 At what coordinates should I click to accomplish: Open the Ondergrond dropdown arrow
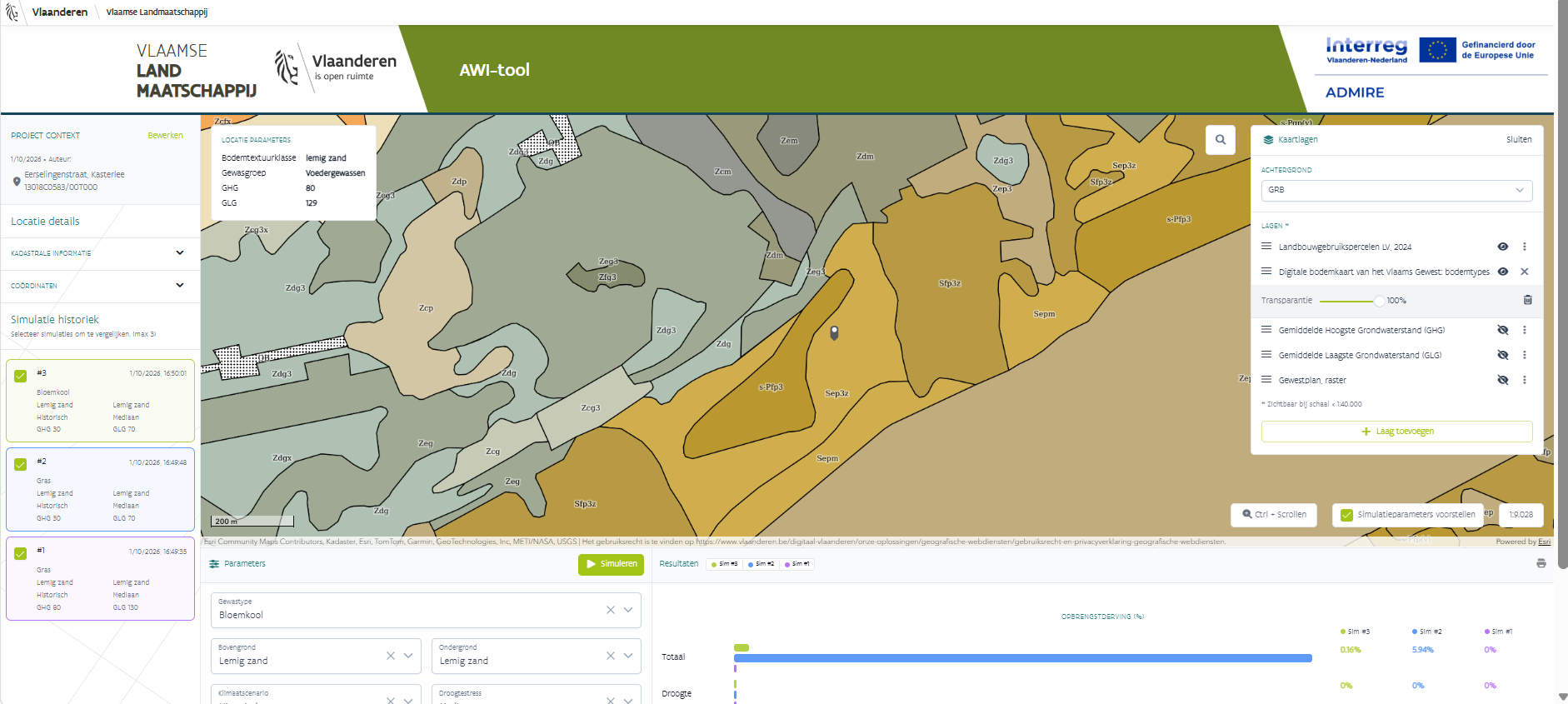tap(628, 656)
